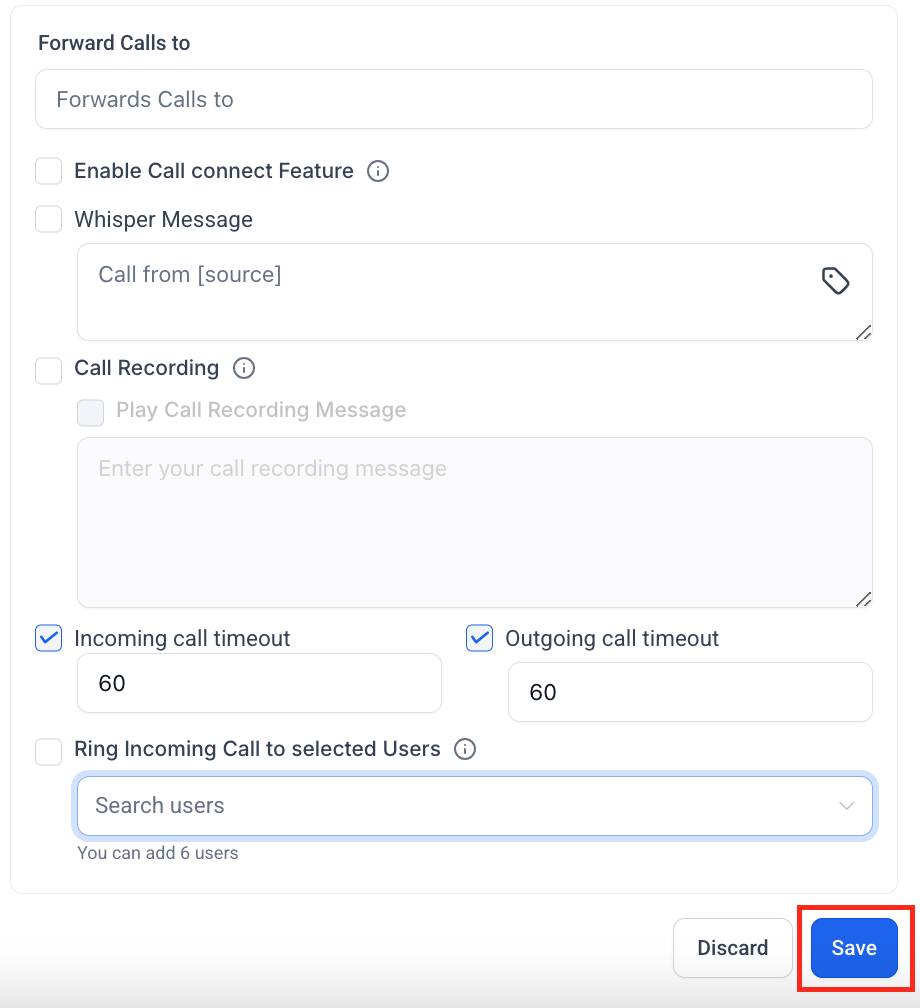The image size is (920, 1008).
Task: Select the Outgoing call timeout value field
Action: (690, 692)
